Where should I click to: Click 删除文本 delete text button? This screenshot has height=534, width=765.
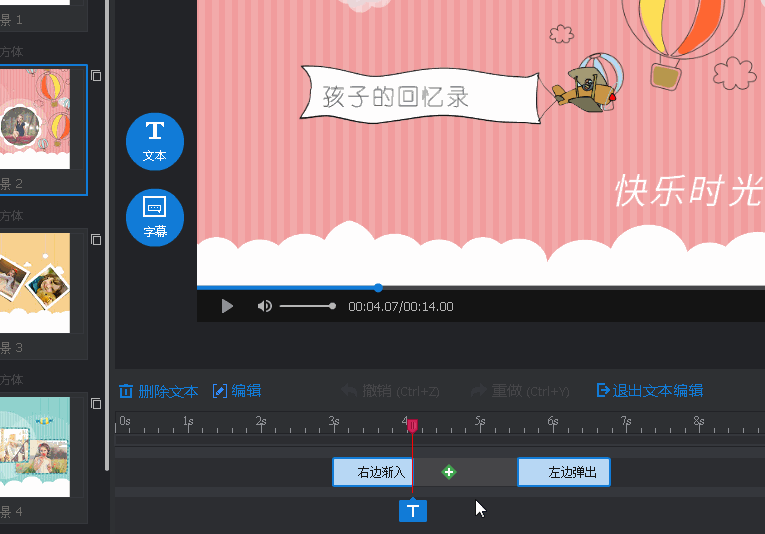pyautogui.click(x=159, y=391)
